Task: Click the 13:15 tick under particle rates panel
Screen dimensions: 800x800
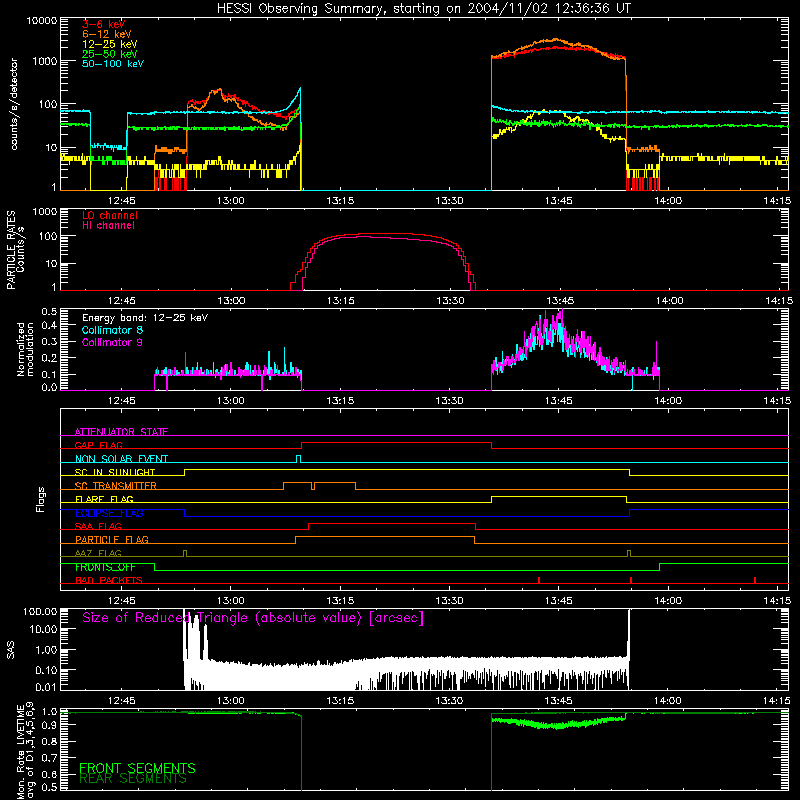Action: pos(341,301)
